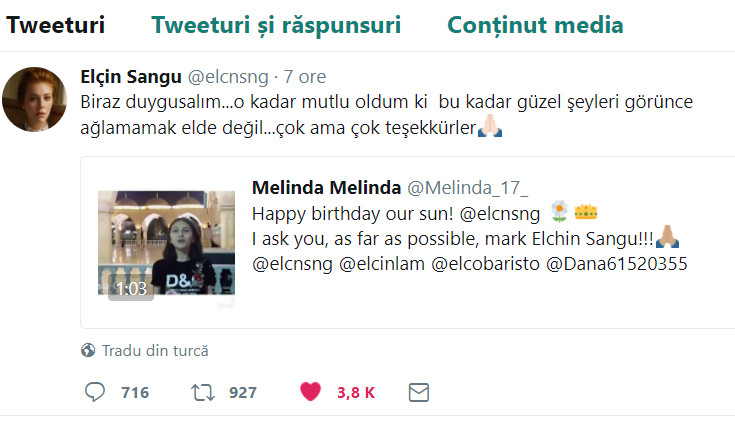Open the Tweeturi și răspunsuri tab
This screenshot has height=421, width=735.
tap(276, 25)
